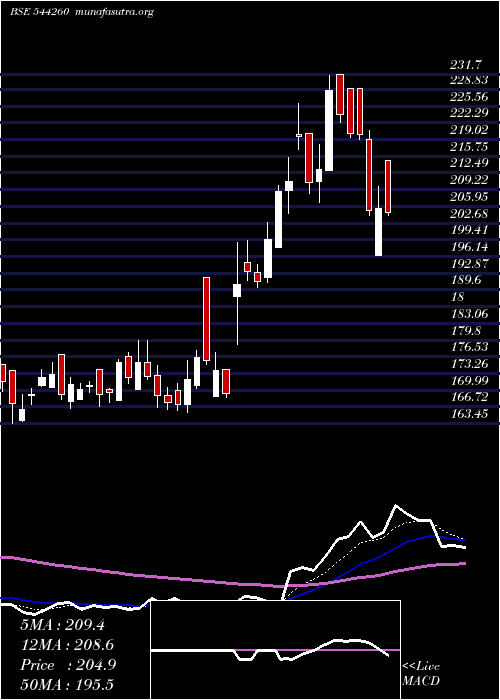Select the 228.83 price level label
The width and height of the screenshot is (500, 700).
[469, 79]
